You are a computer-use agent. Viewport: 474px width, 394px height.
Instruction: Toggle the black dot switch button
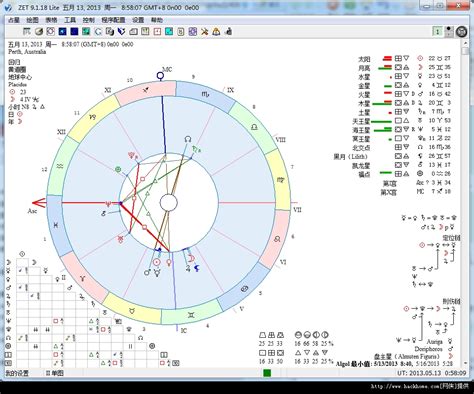pos(449,32)
